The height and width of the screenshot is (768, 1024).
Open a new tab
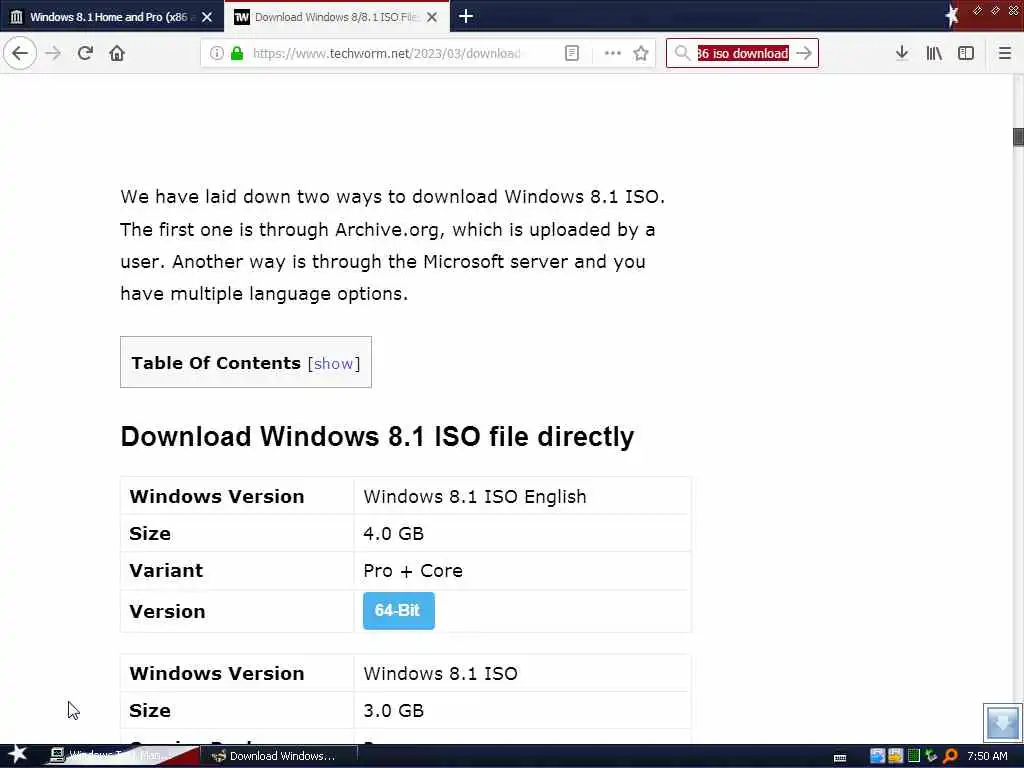point(466,16)
